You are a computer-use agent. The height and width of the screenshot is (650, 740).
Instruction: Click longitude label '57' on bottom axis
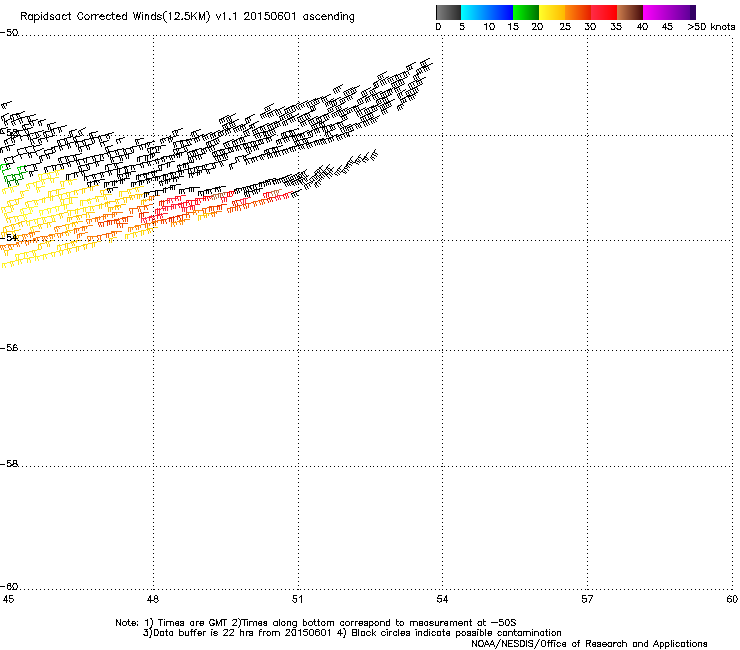[x=587, y=599]
